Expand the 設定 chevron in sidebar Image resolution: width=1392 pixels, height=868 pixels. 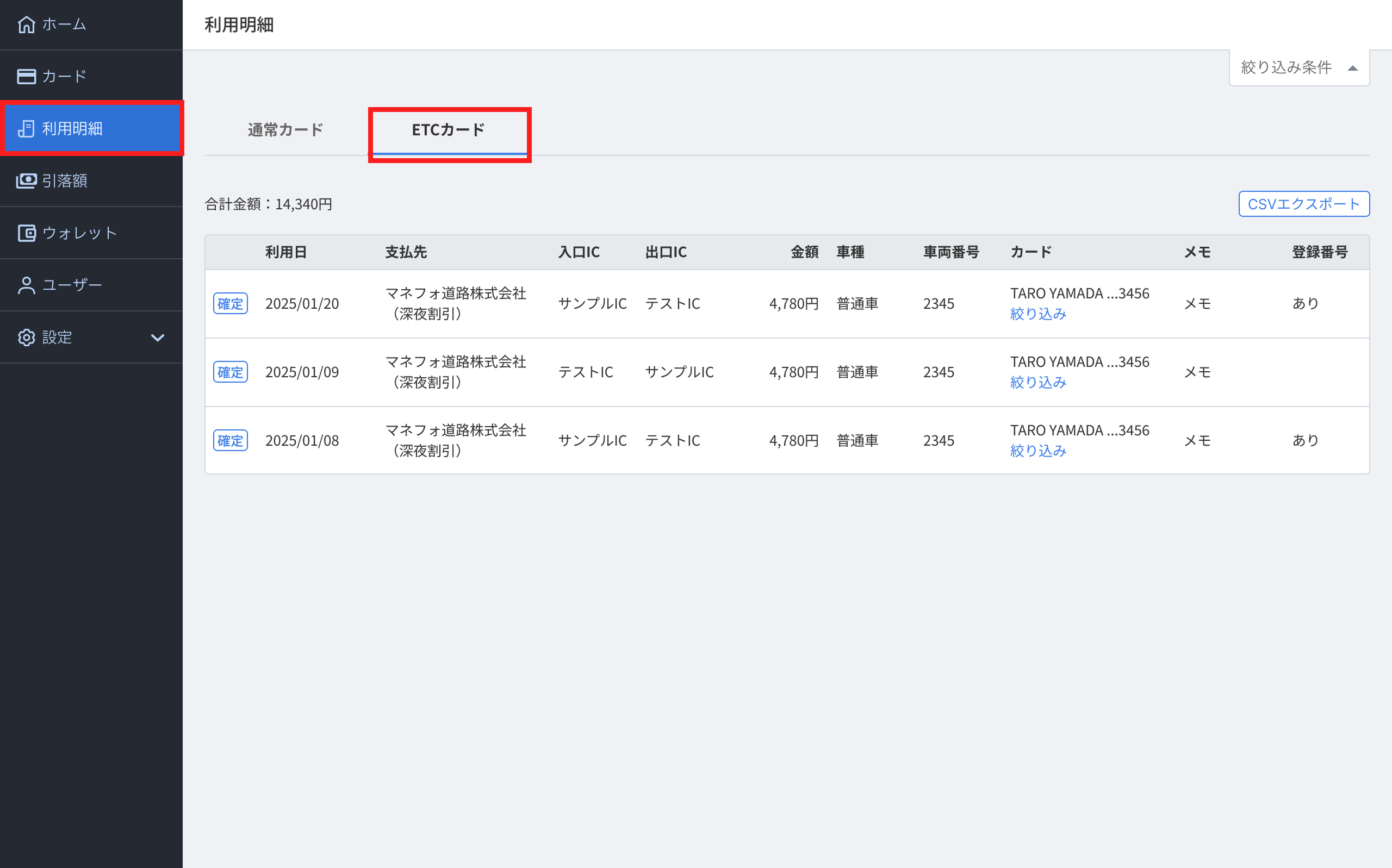pos(157,338)
